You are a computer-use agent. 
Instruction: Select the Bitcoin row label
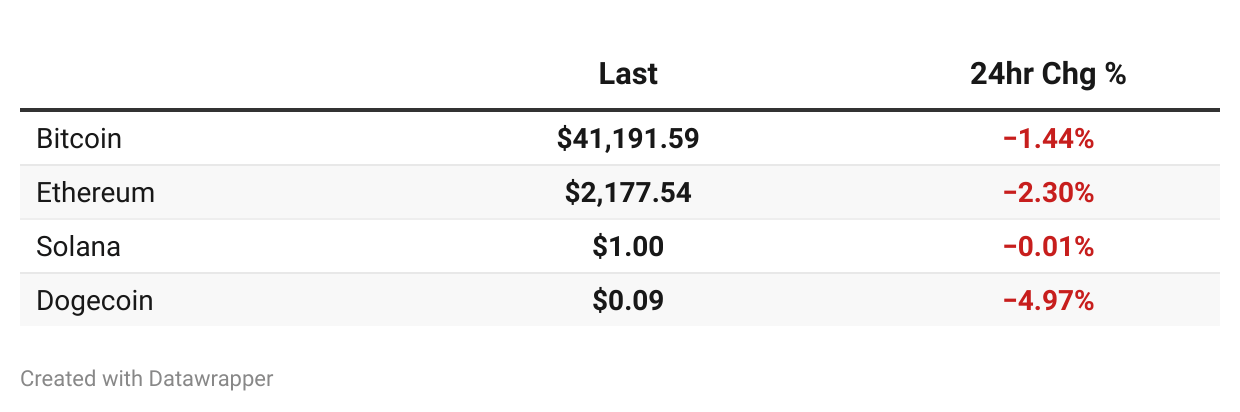click(79, 139)
